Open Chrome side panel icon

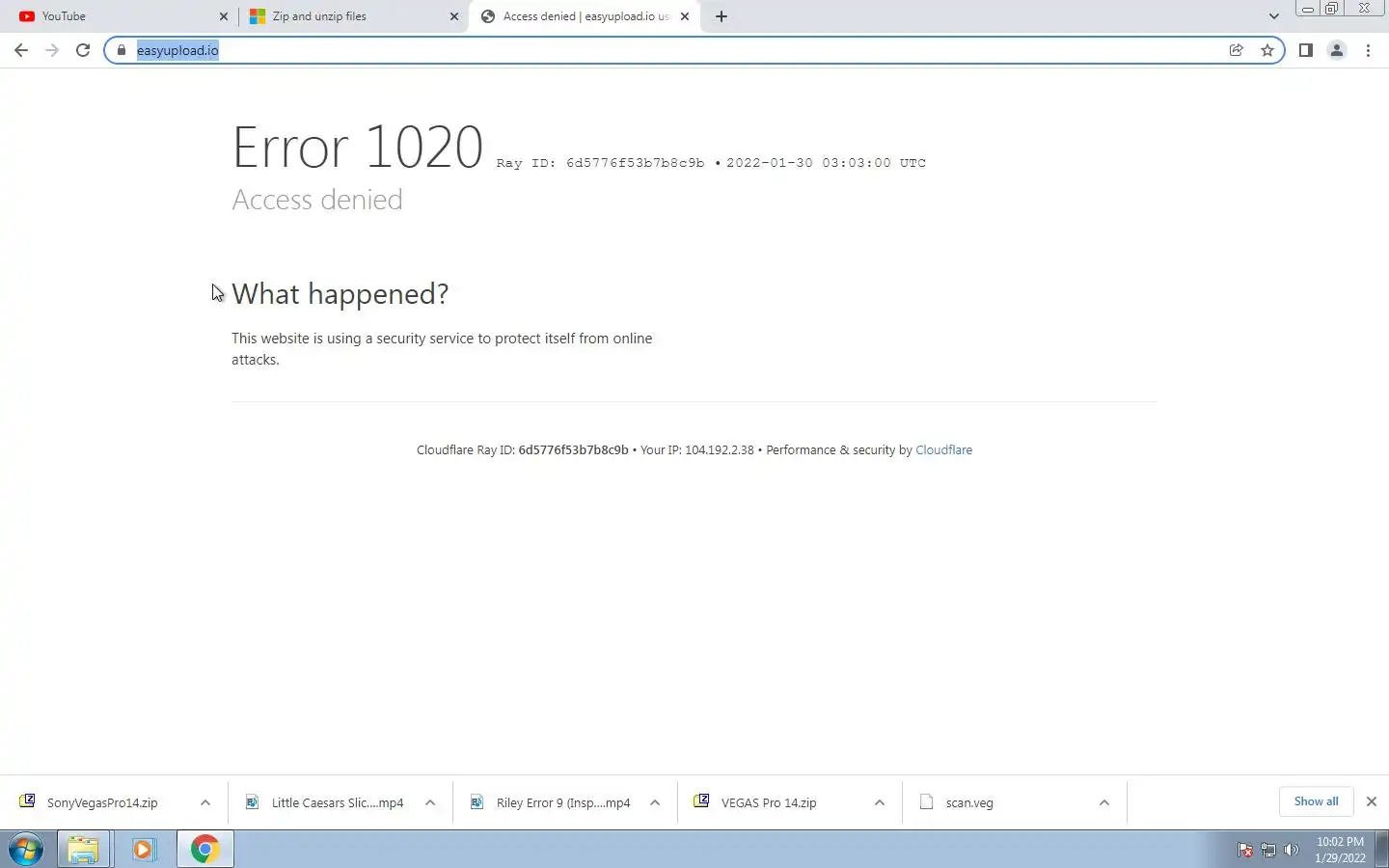point(1305,50)
